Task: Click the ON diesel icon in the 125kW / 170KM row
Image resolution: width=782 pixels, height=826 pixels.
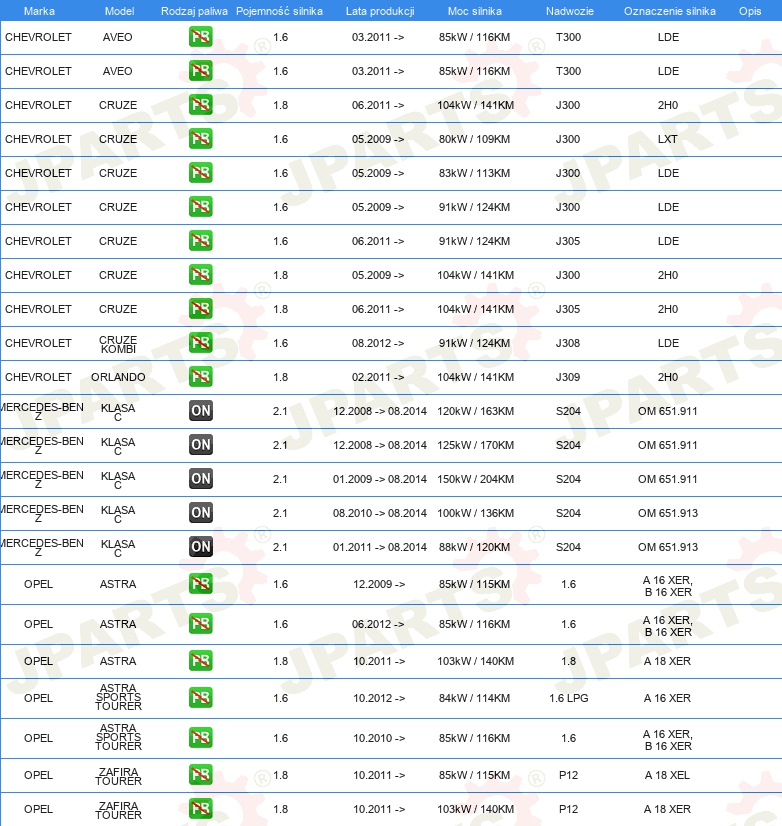Action: [x=201, y=445]
